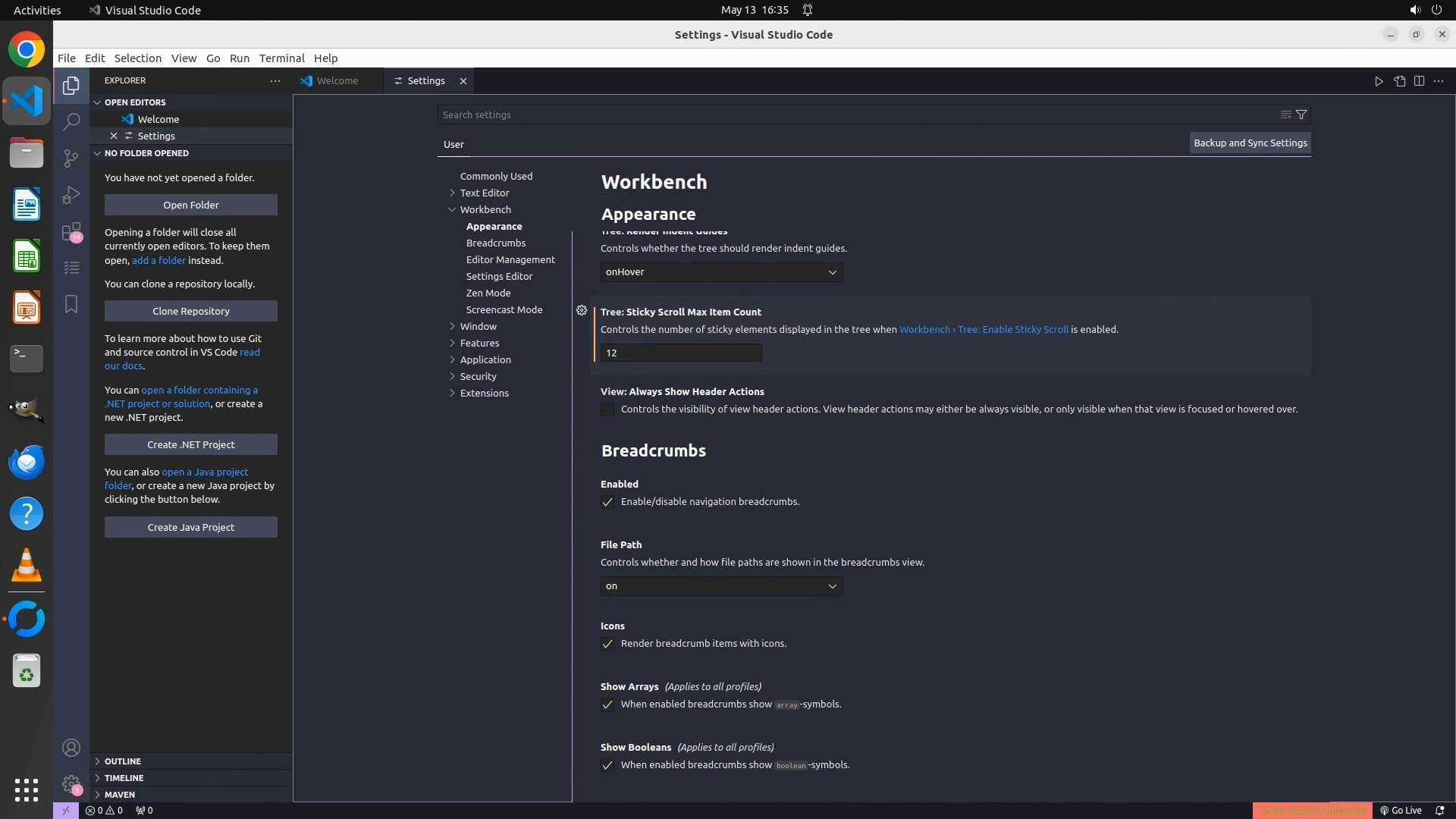Open the onHover indent guides dropdown
The width and height of the screenshot is (1456, 819).
721,272
